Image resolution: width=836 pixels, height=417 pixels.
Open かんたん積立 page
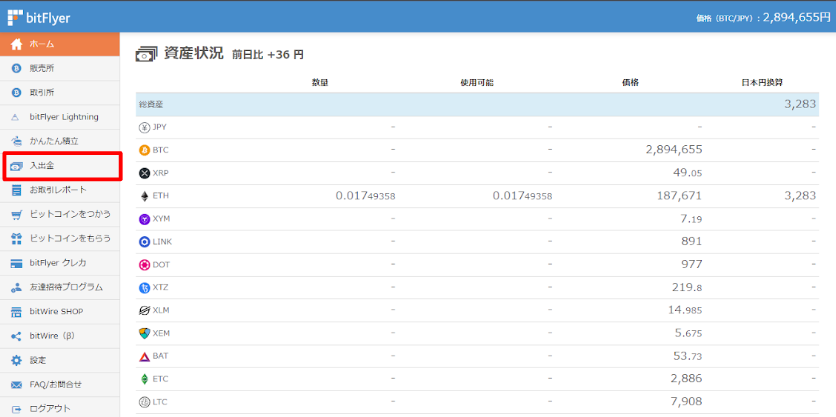point(60,141)
